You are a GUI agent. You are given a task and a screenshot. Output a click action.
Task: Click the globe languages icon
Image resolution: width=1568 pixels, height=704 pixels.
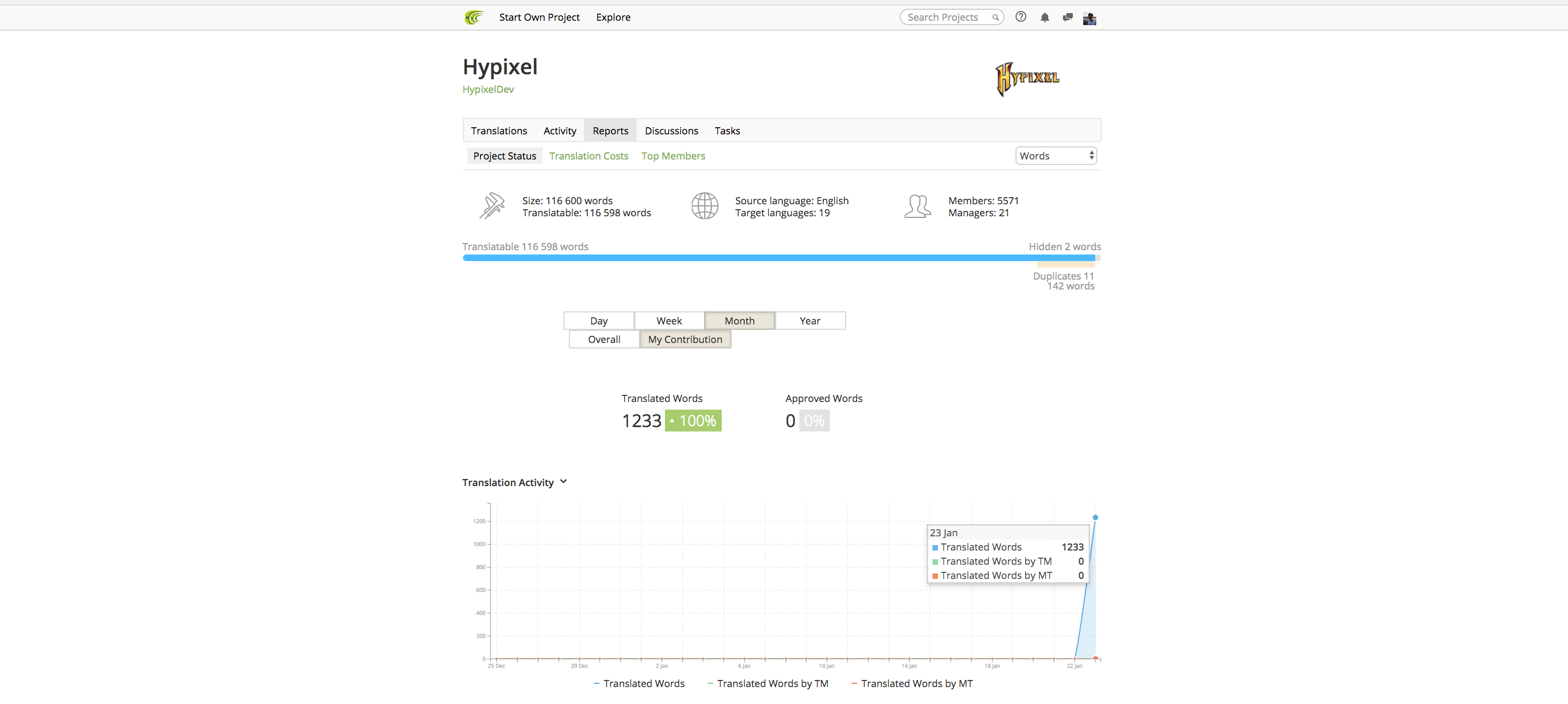pos(705,206)
